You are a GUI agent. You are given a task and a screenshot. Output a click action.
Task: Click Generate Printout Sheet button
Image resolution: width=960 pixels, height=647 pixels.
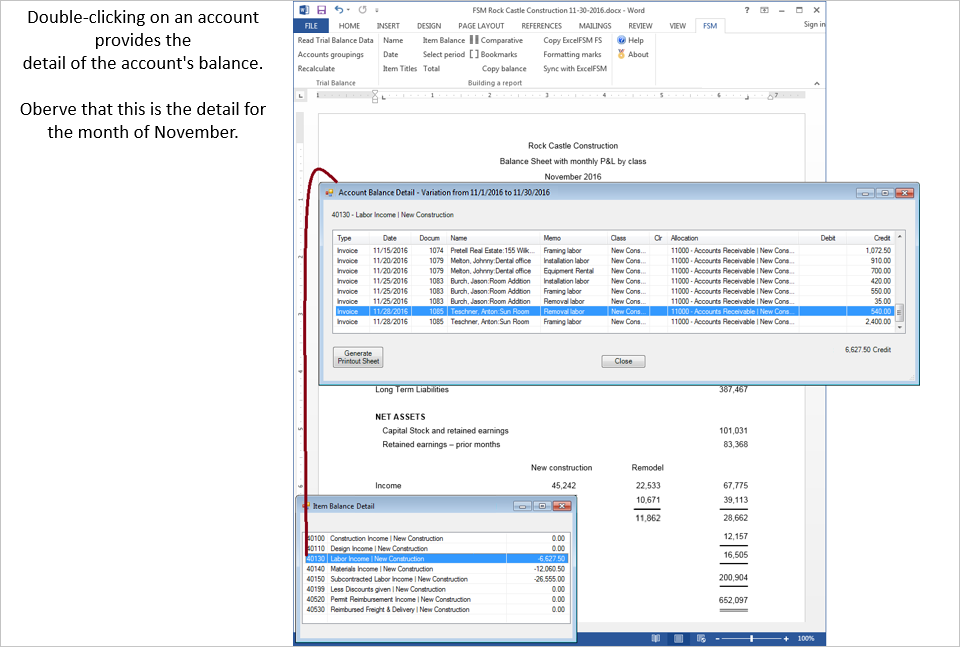click(x=358, y=357)
